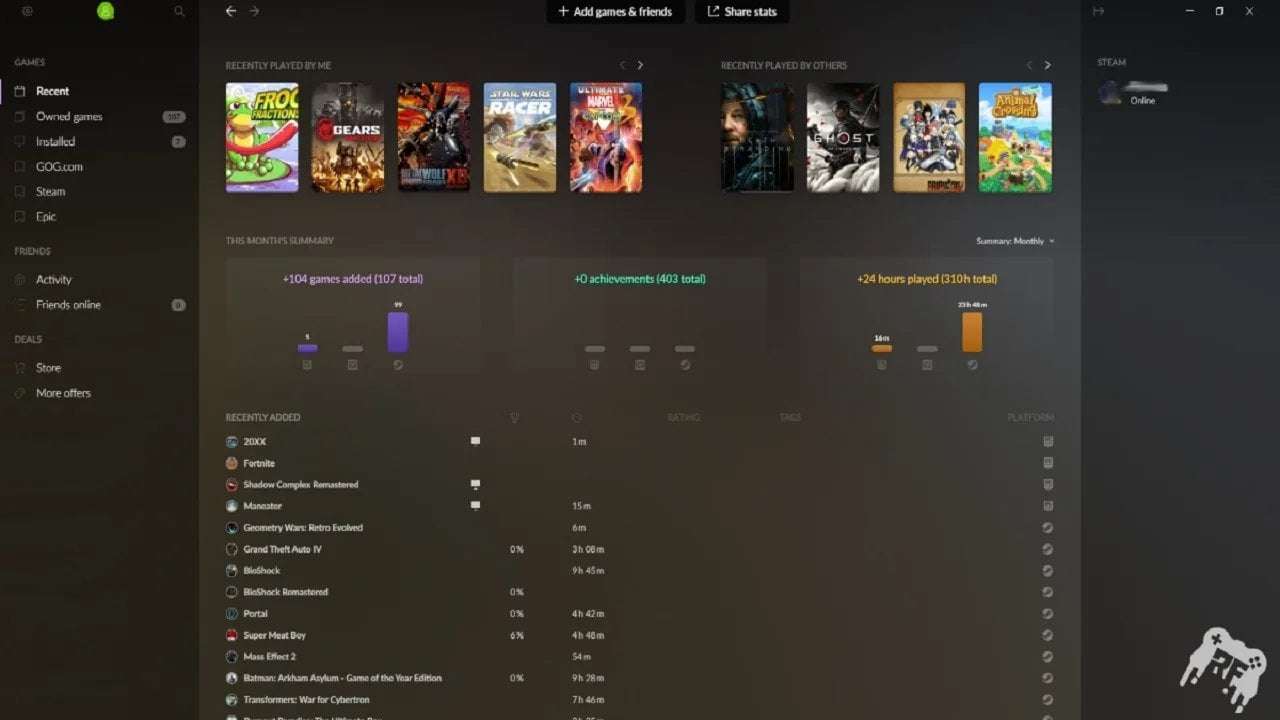Click the installed monitor icon on the Maneater row
This screenshot has height=720, width=1280.
pyautogui.click(x=475, y=506)
